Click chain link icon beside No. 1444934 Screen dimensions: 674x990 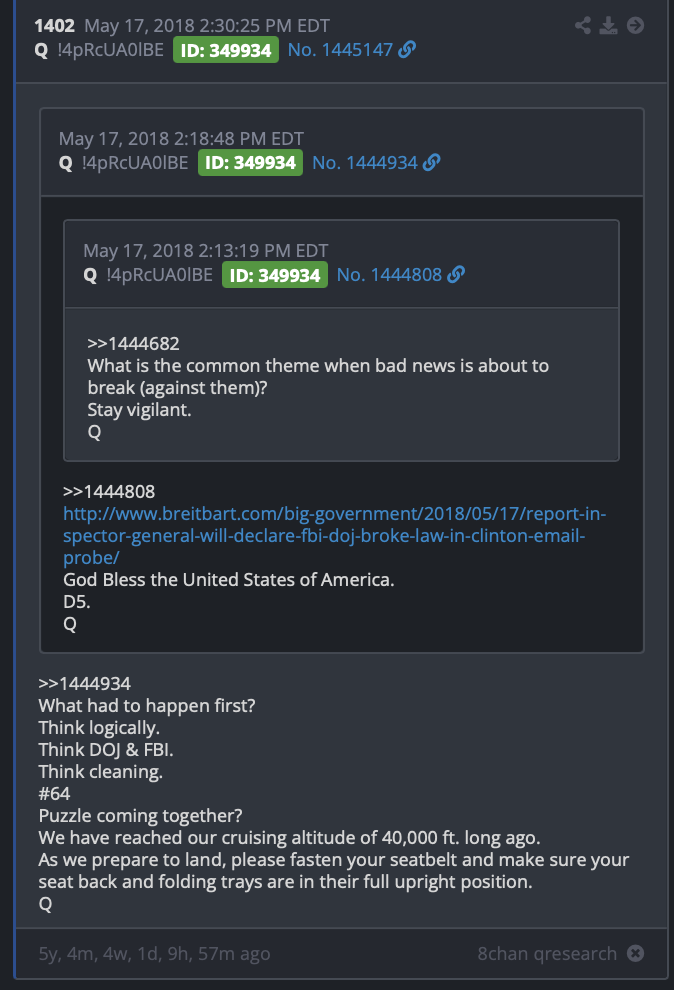[x=432, y=162]
